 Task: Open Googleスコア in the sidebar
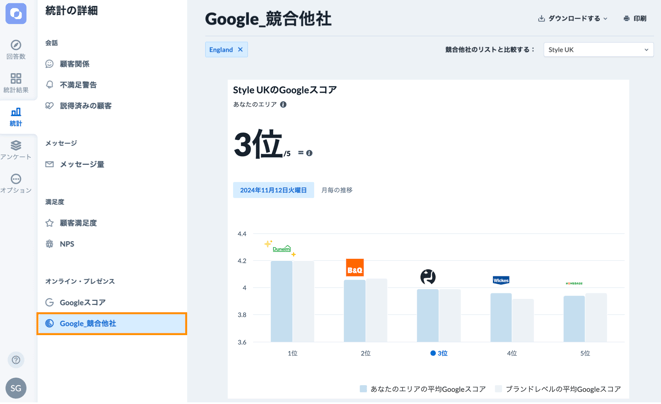point(83,302)
